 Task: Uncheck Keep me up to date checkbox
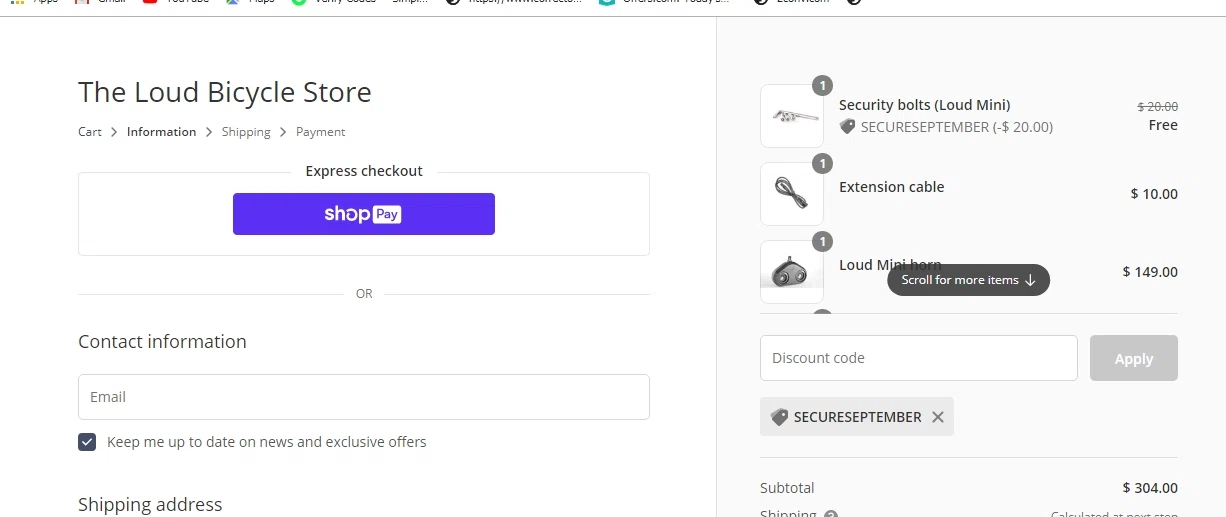click(87, 442)
